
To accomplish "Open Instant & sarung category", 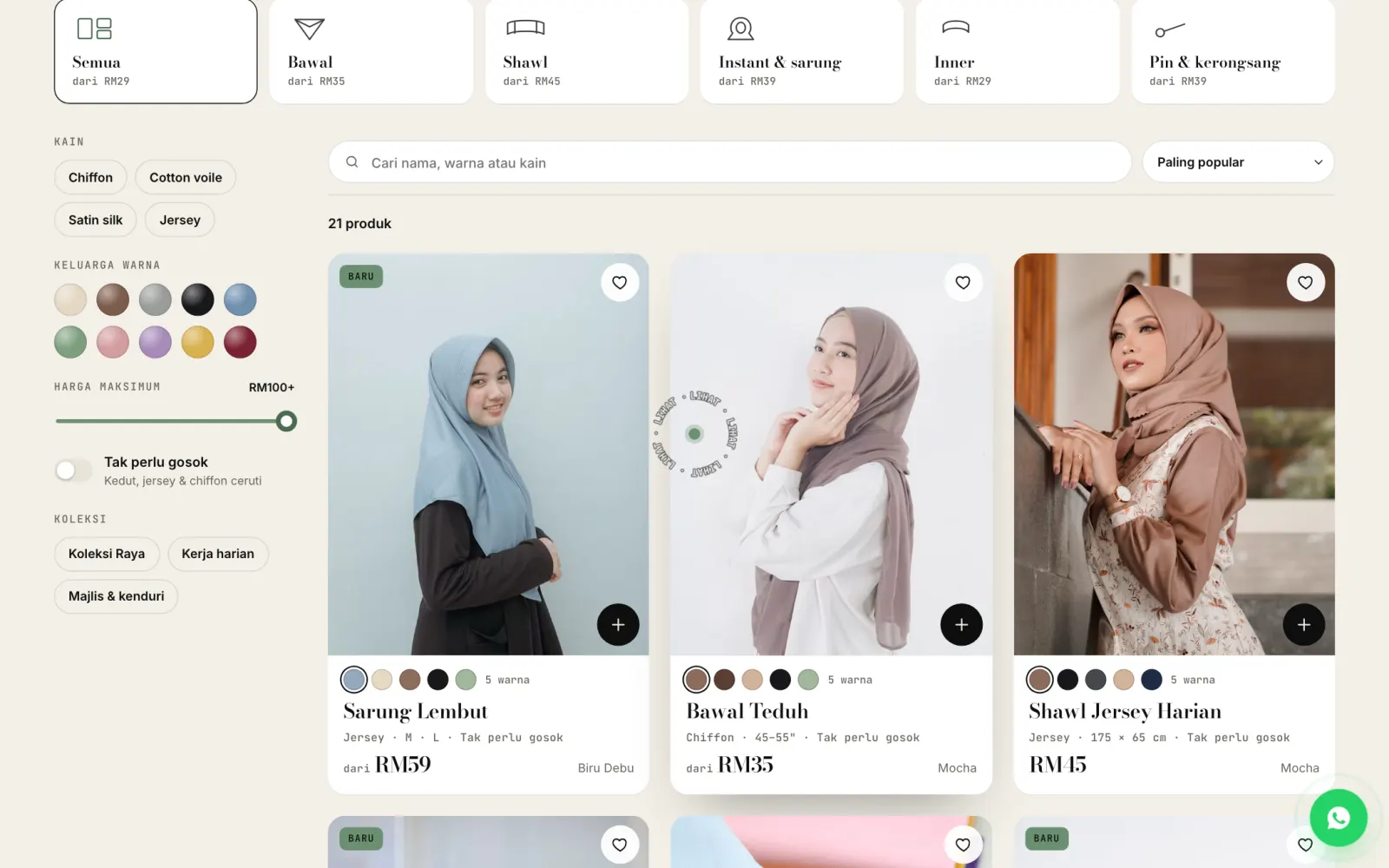I will click(x=802, y=51).
